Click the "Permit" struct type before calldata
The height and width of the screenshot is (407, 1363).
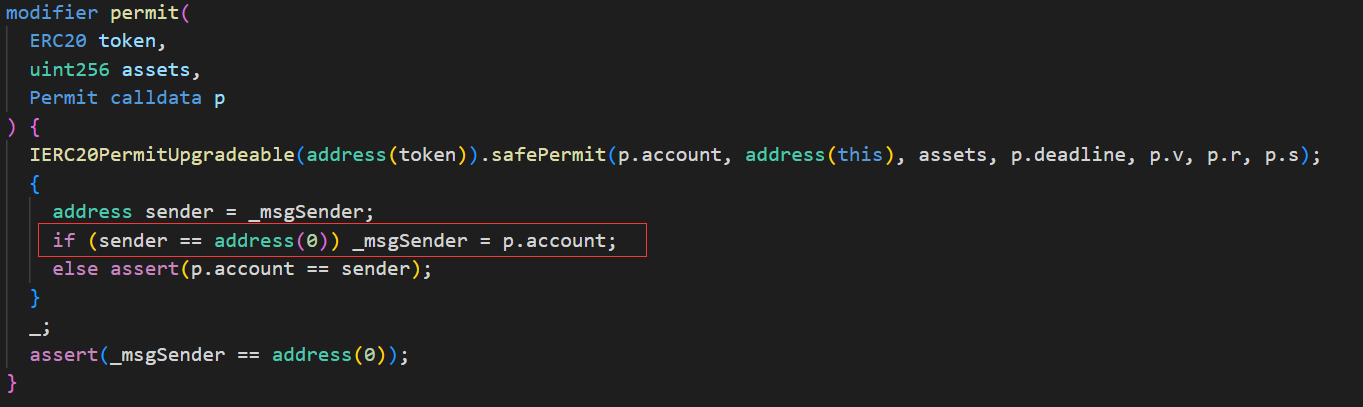(64, 98)
